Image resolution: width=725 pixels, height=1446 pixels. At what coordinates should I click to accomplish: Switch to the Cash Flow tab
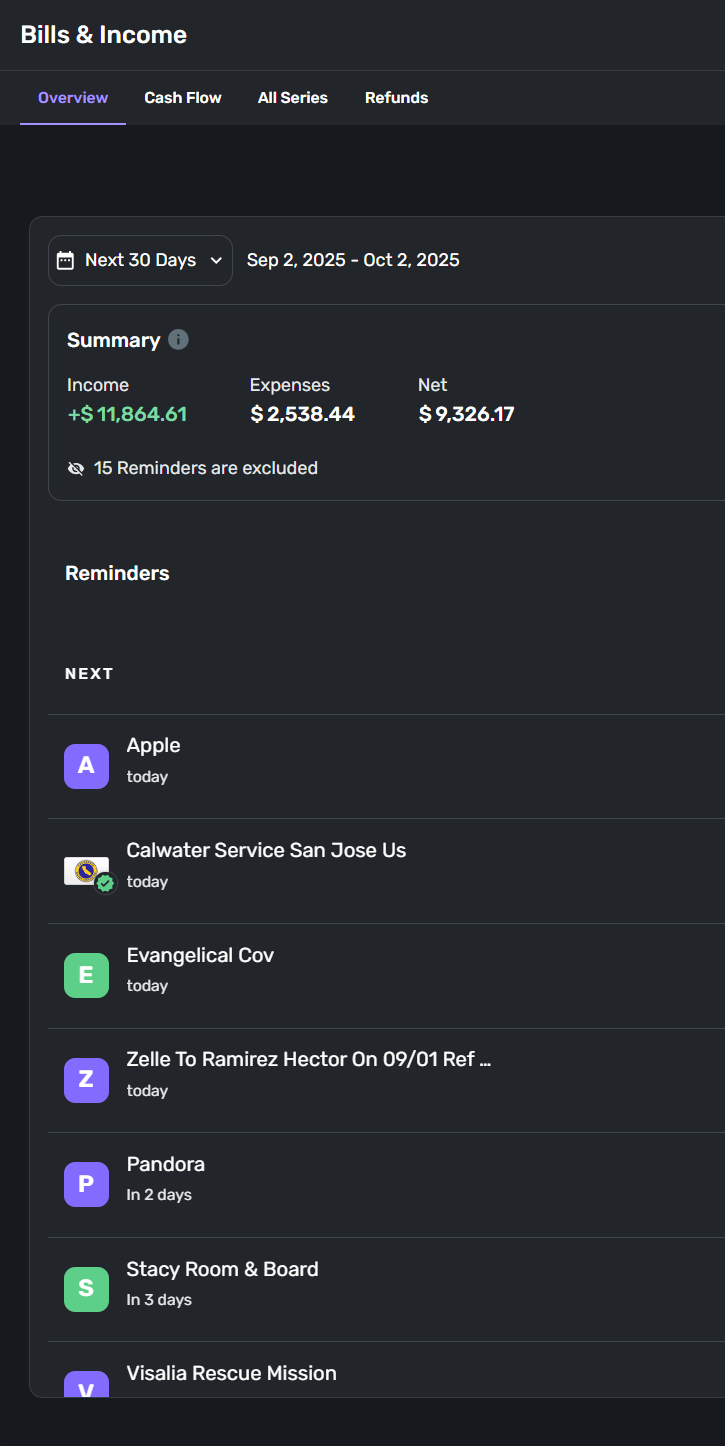pyautogui.click(x=183, y=98)
